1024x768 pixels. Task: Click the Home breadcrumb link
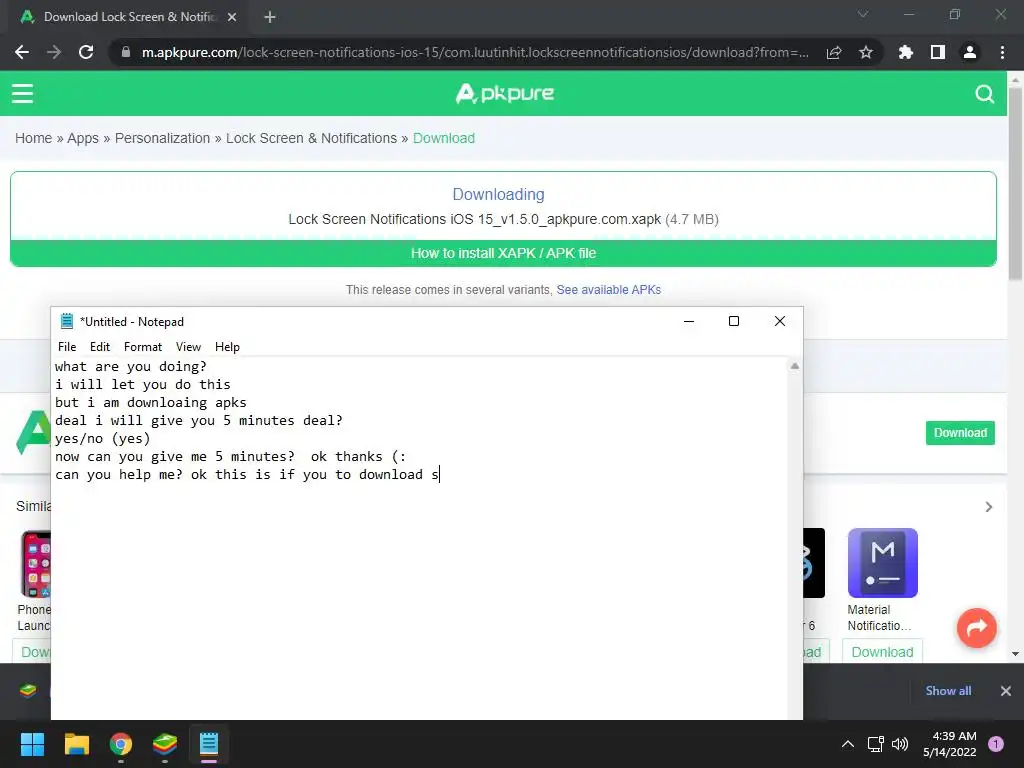click(33, 138)
